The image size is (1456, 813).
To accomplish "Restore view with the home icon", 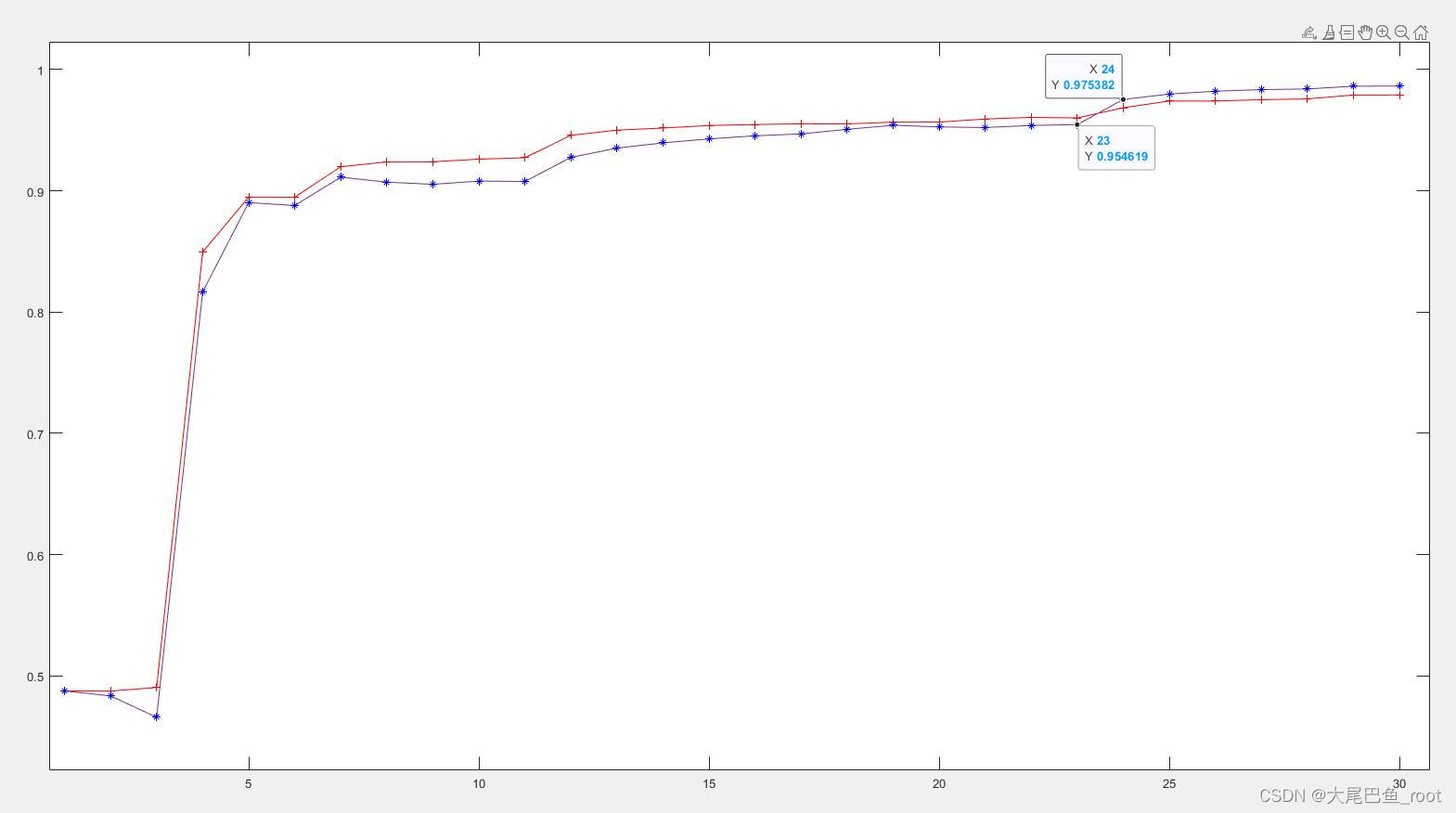I will tap(1421, 32).
